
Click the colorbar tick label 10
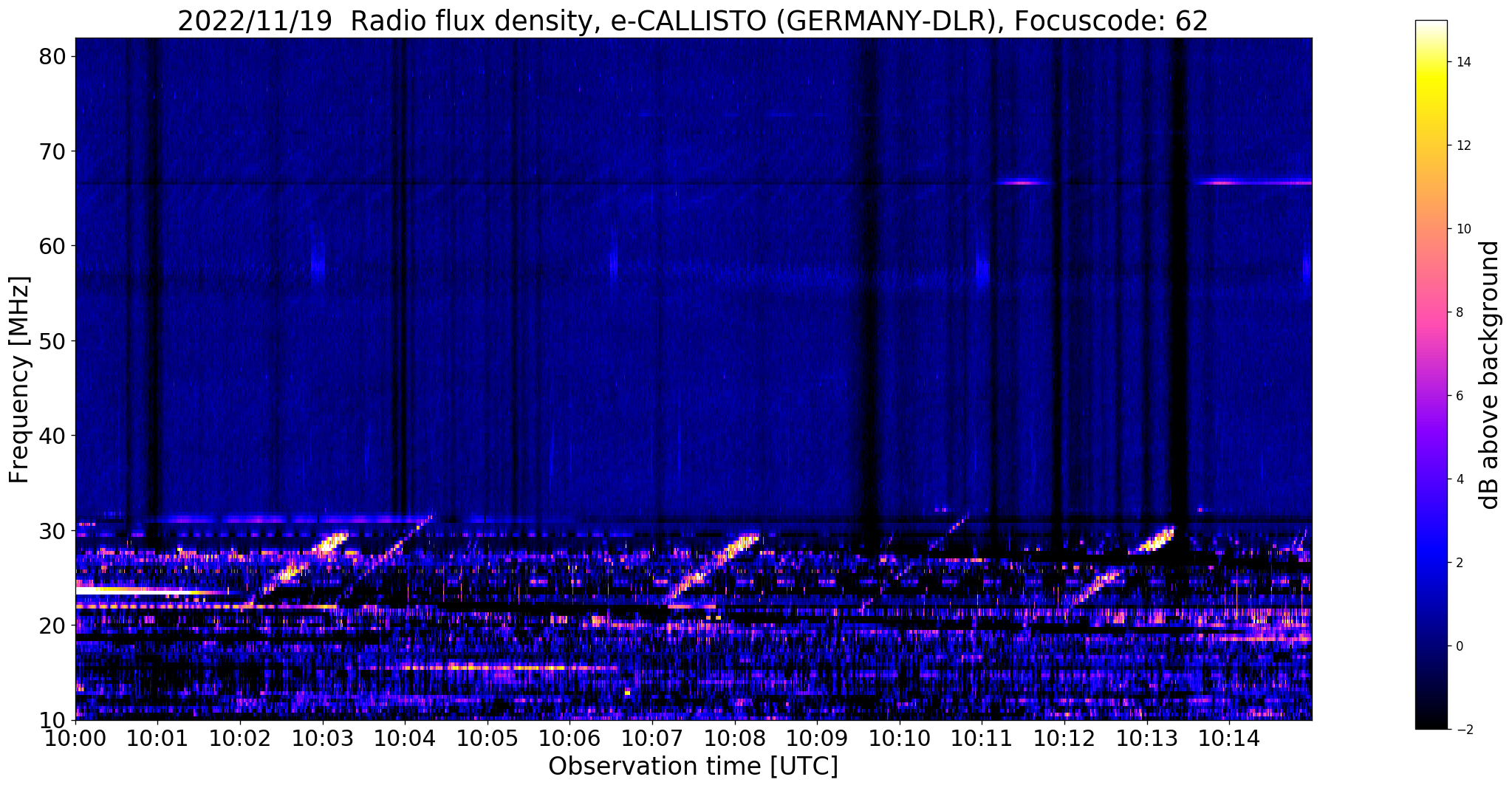coord(1463,229)
